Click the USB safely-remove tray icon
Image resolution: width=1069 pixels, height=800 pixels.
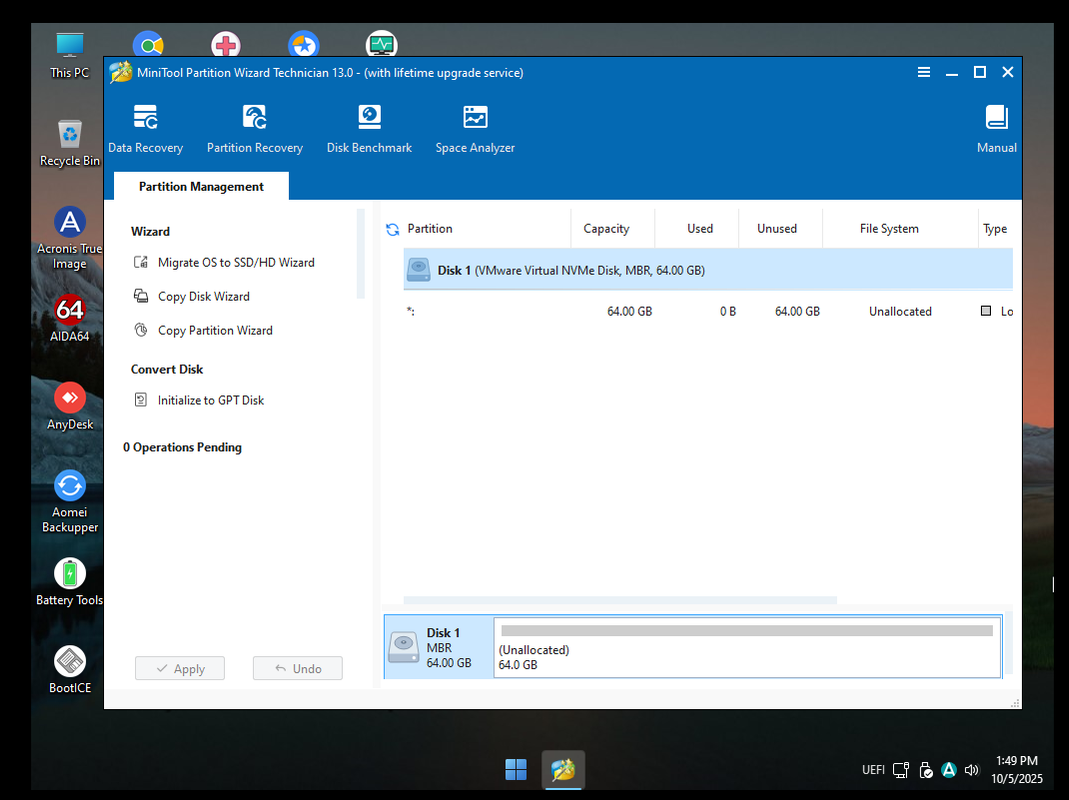pos(925,770)
